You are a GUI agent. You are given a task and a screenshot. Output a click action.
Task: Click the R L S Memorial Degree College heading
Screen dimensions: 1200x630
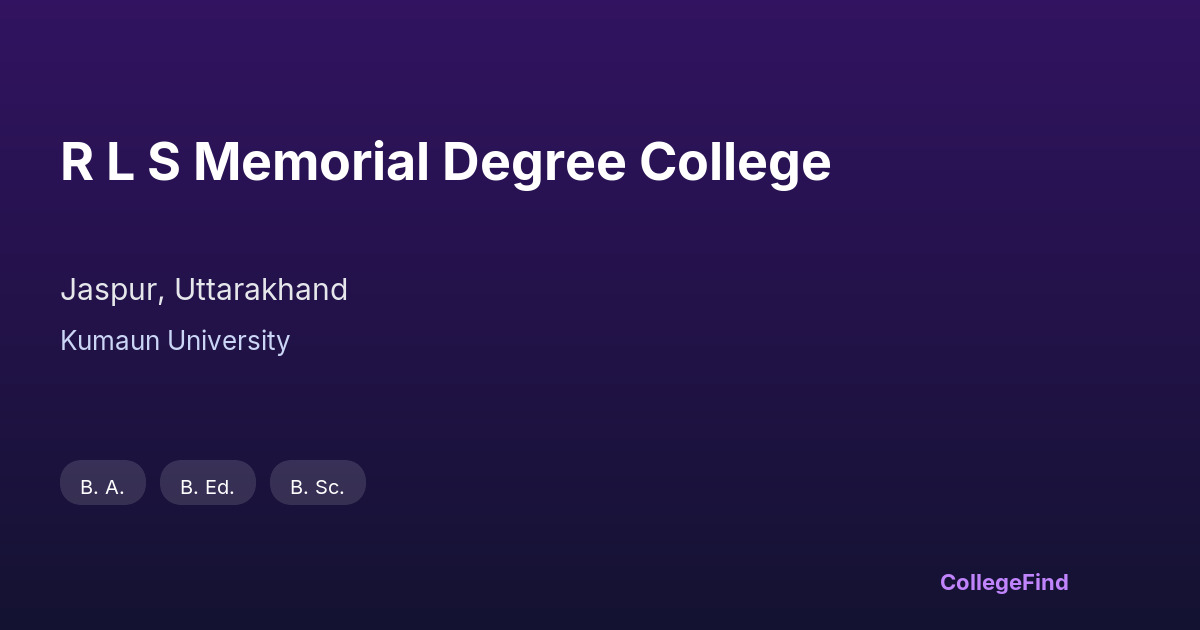click(445, 162)
